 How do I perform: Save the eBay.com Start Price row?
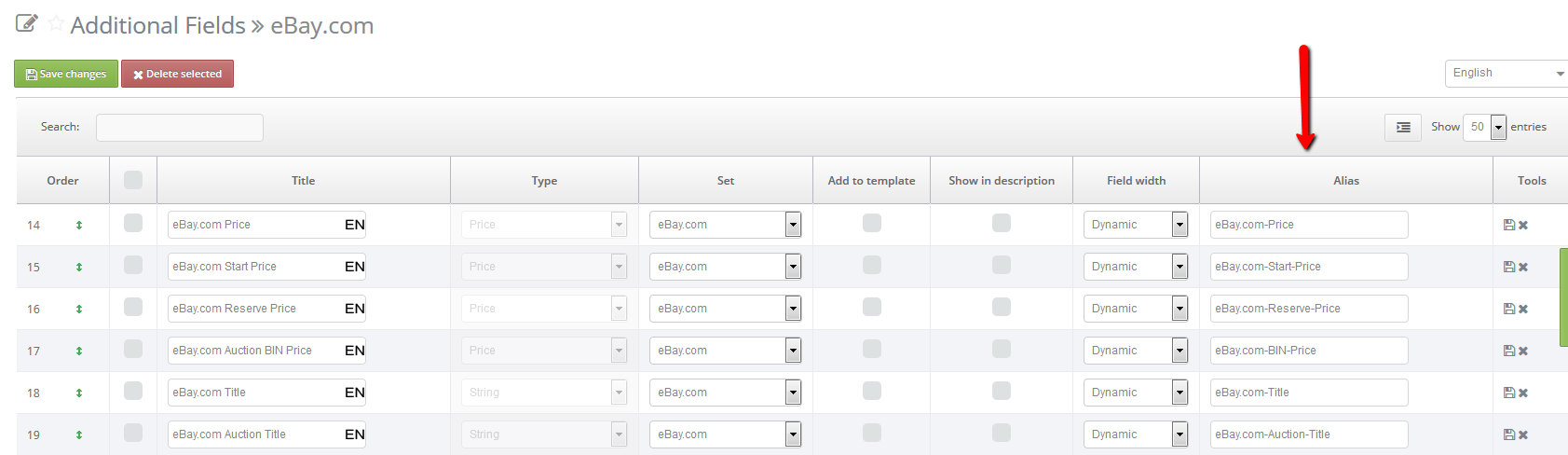pos(1509,267)
